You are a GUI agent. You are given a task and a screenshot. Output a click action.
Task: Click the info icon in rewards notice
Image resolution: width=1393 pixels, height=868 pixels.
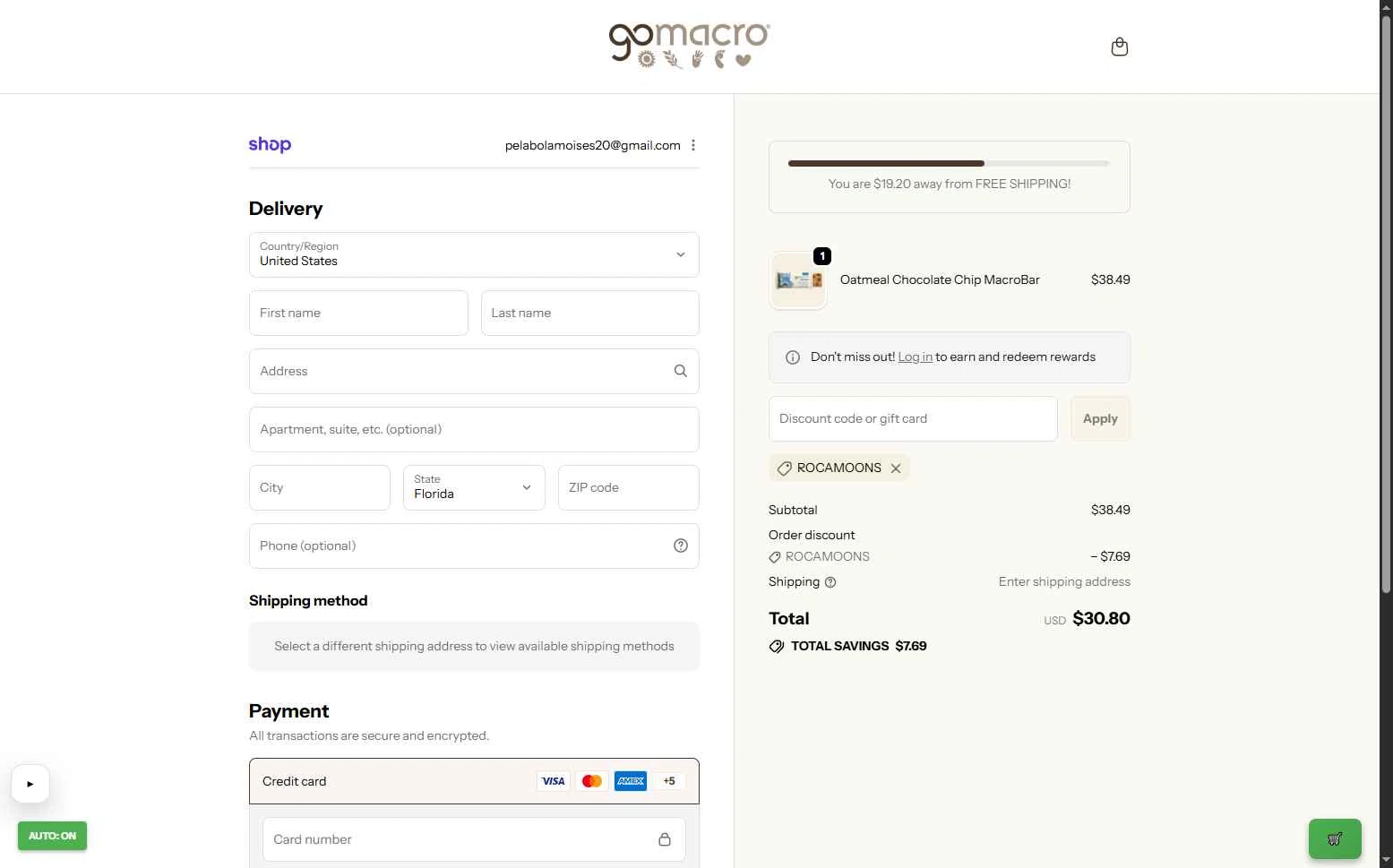tap(793, 357)
